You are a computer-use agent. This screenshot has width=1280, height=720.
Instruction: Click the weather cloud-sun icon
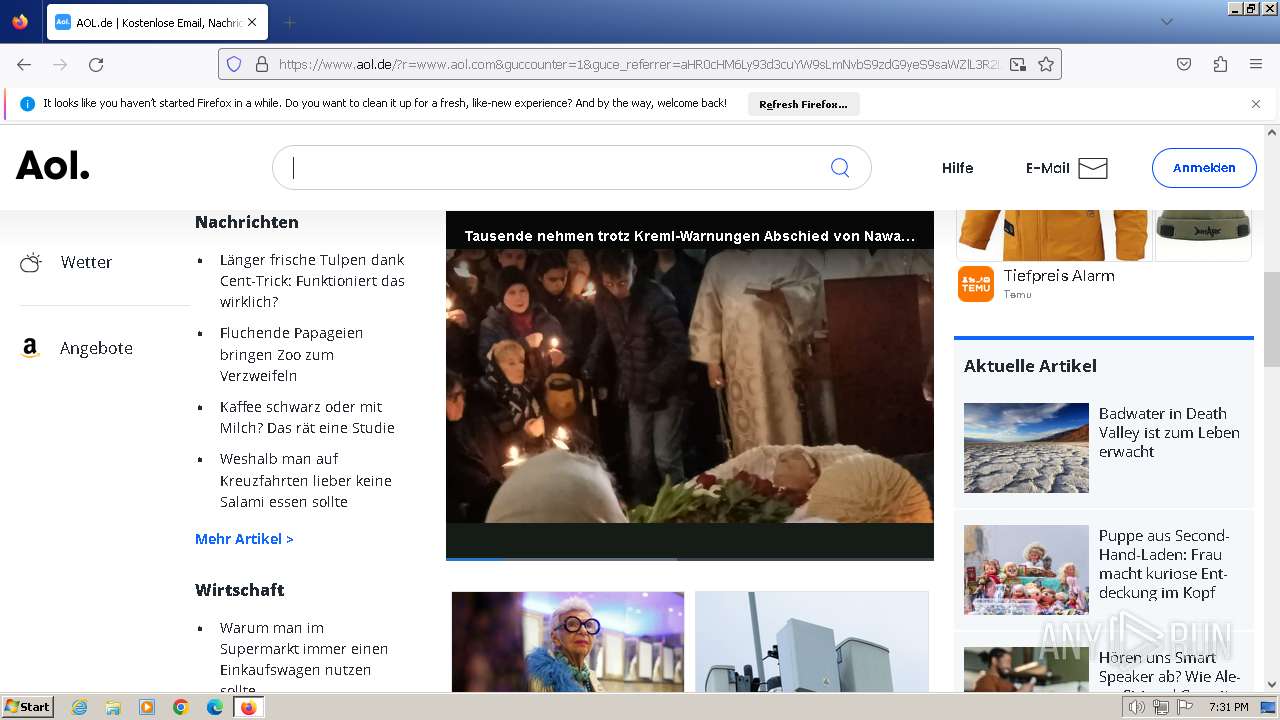(31, 262)
